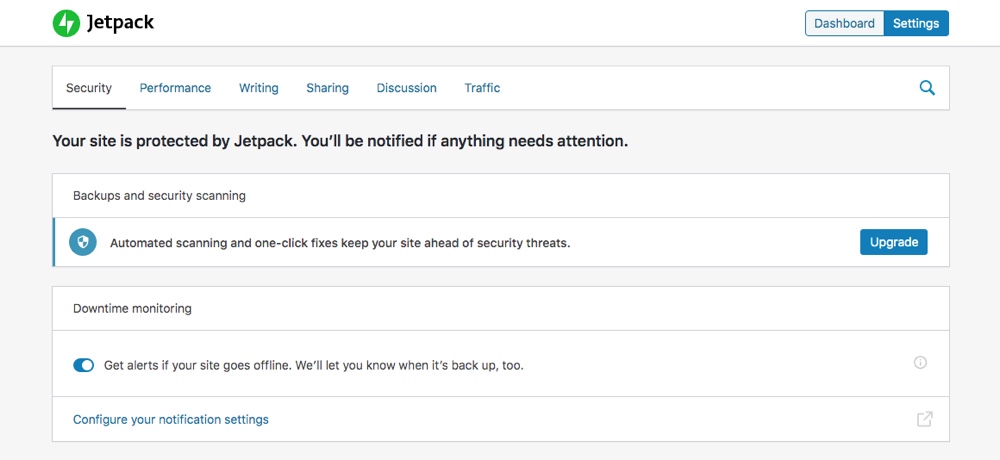
Task: Switch to the Traffic tab
Action: click(x=482, y=88)
